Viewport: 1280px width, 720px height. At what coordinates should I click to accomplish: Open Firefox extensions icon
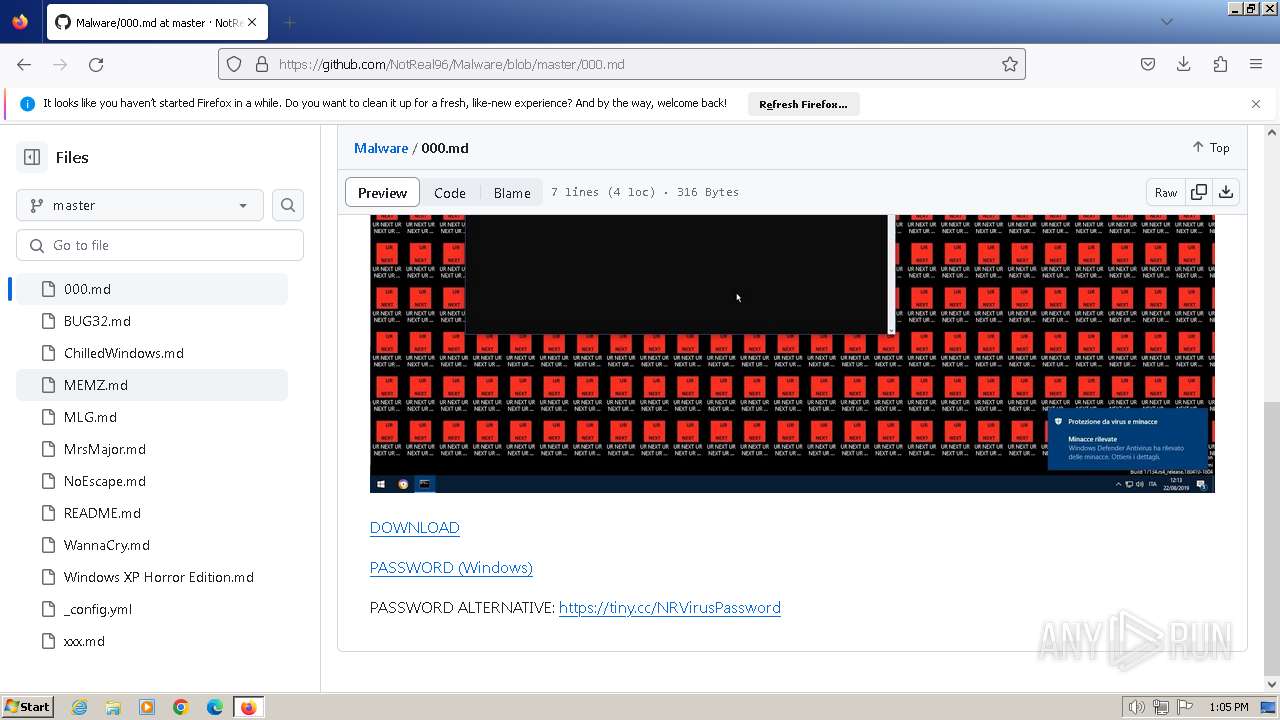coord(1220,64)
